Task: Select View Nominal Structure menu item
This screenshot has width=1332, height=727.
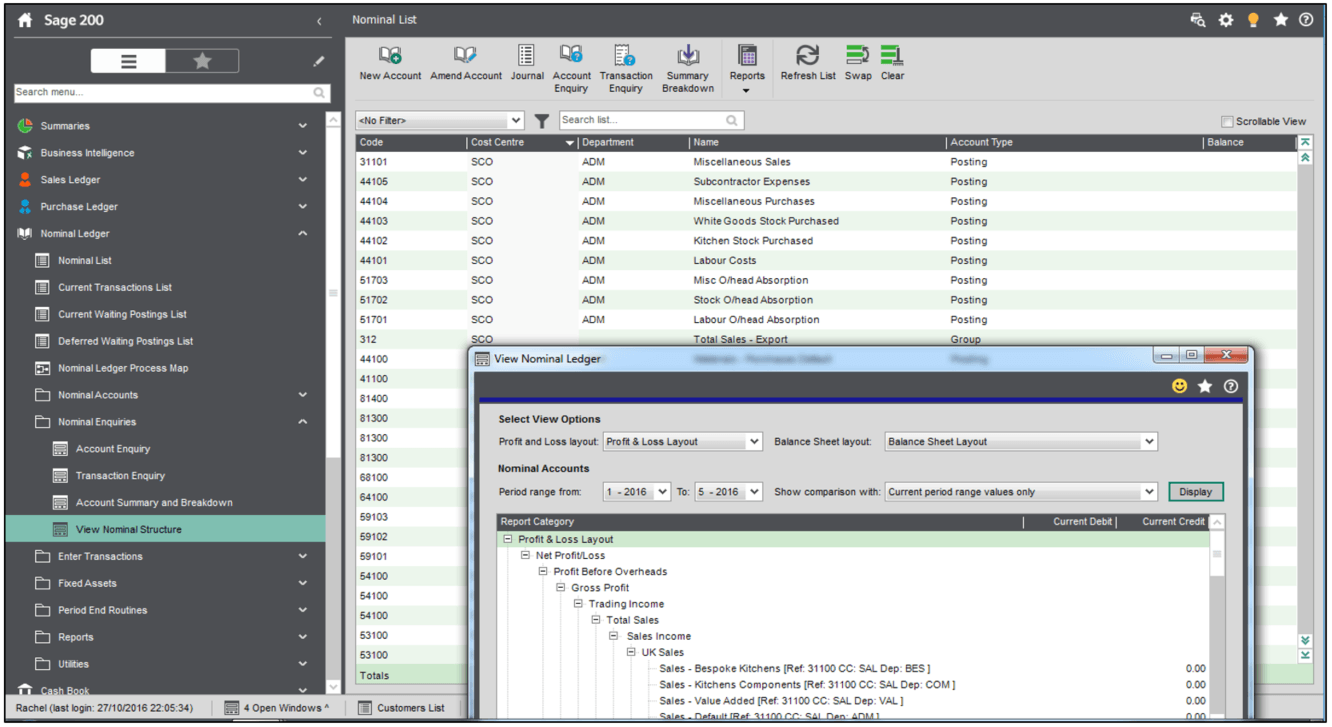Action: click(x=166, y=529)
